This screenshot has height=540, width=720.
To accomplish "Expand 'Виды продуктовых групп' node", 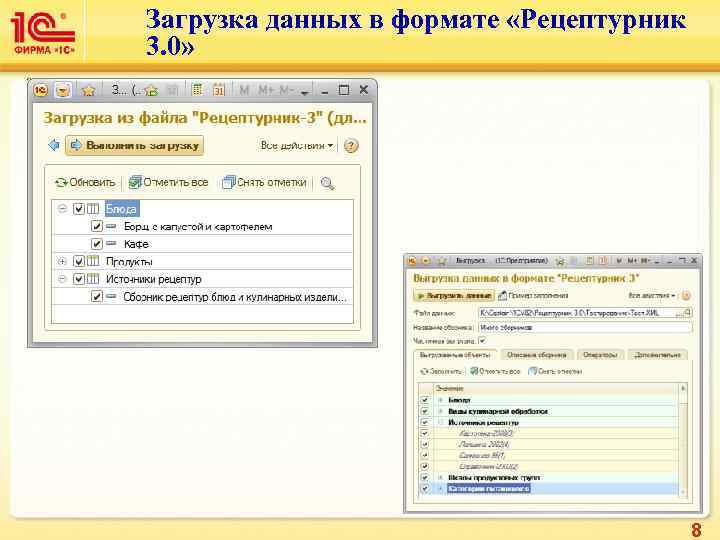I will pyautogui.click(x=440, y=478).
